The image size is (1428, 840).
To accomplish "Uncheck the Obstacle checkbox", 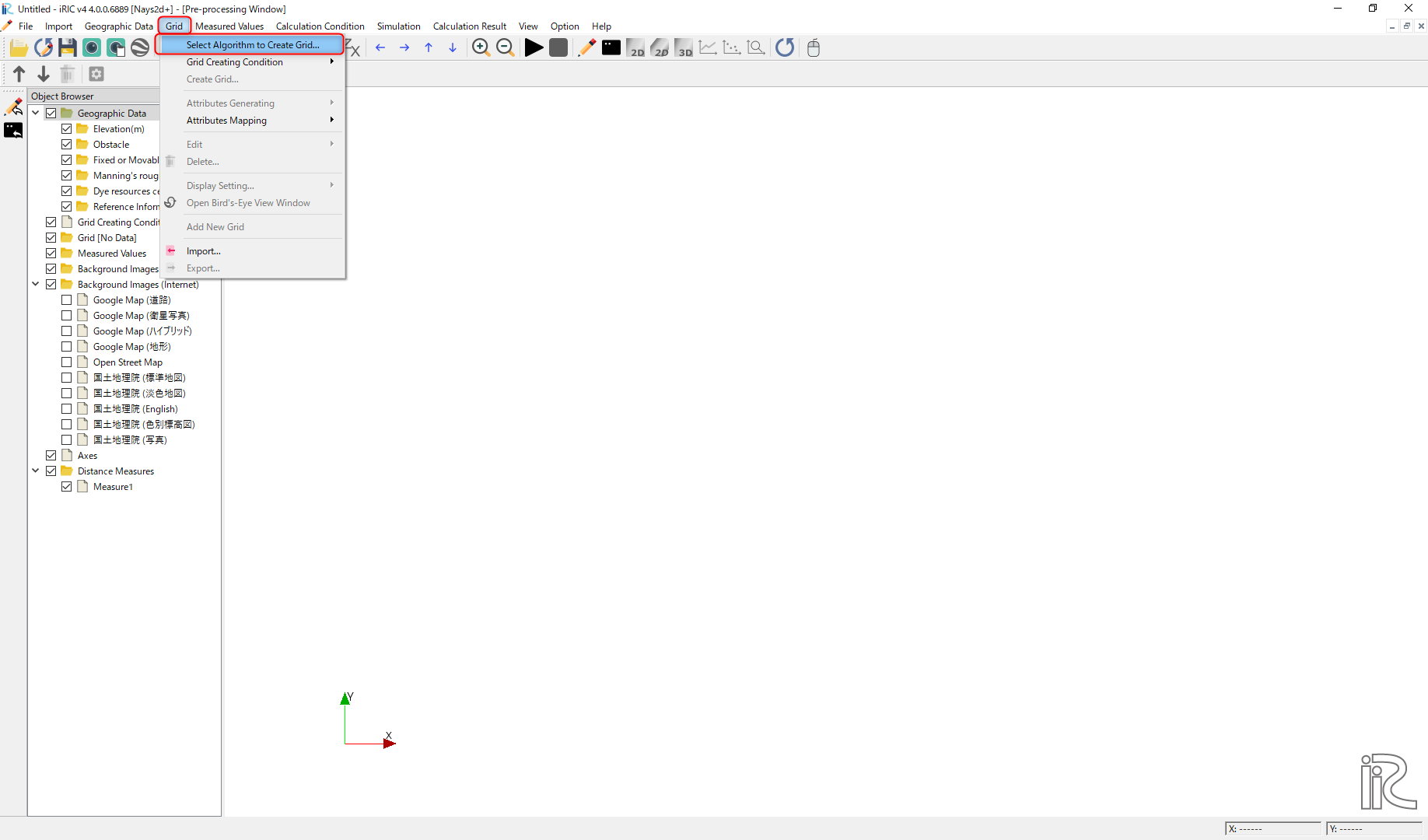I will coord(67,145).
